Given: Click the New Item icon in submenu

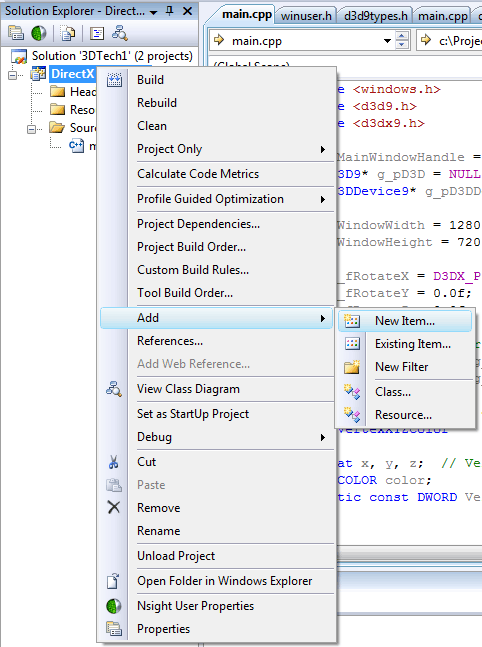Looking at the screenshot, I should click(x=352, y=321).
